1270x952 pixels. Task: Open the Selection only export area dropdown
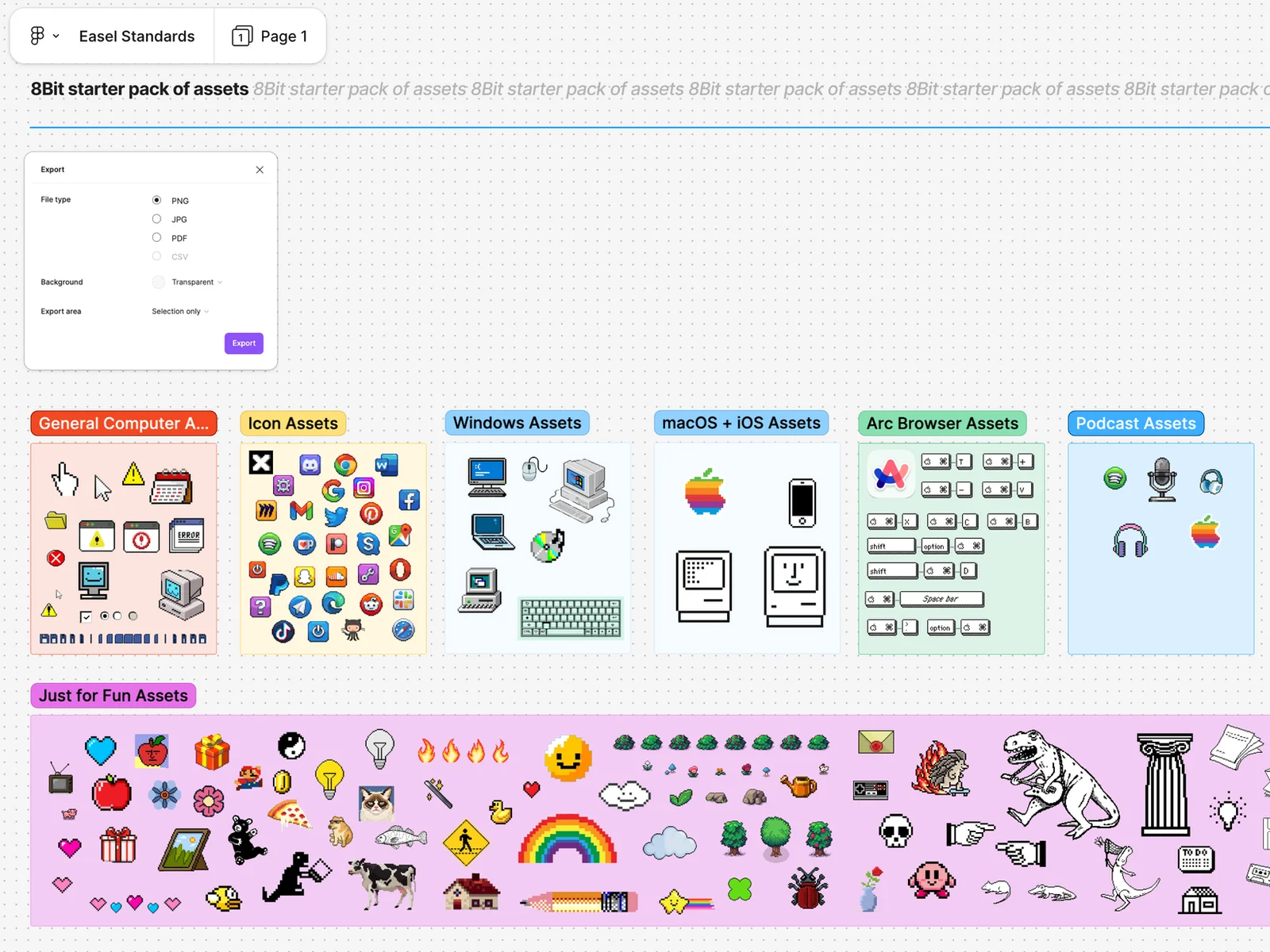point(180,312)
